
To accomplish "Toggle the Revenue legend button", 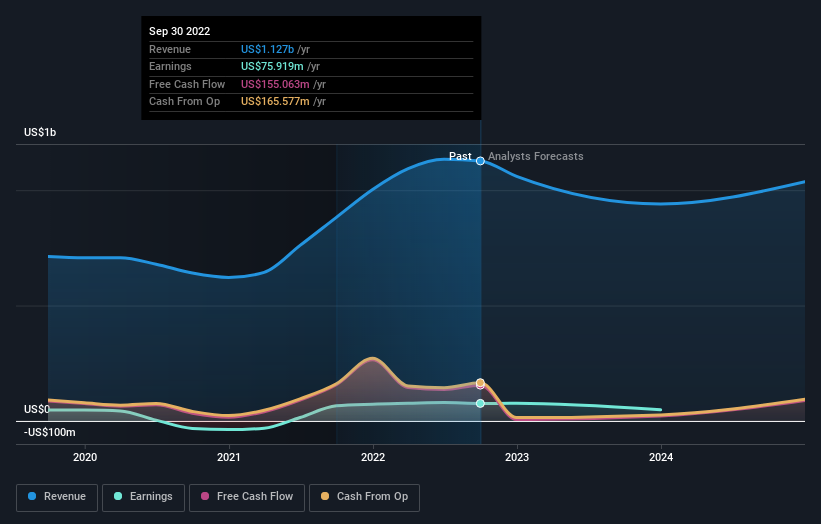I will 57,497.
